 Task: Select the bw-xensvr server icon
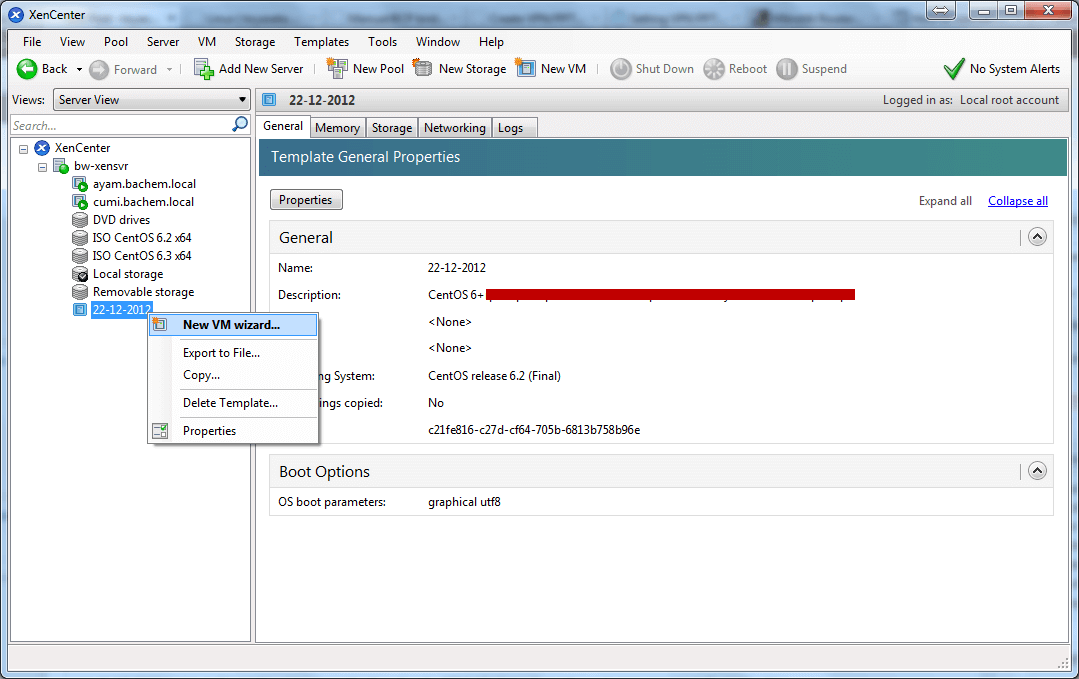pyautogui.click(x=61, y=166)
